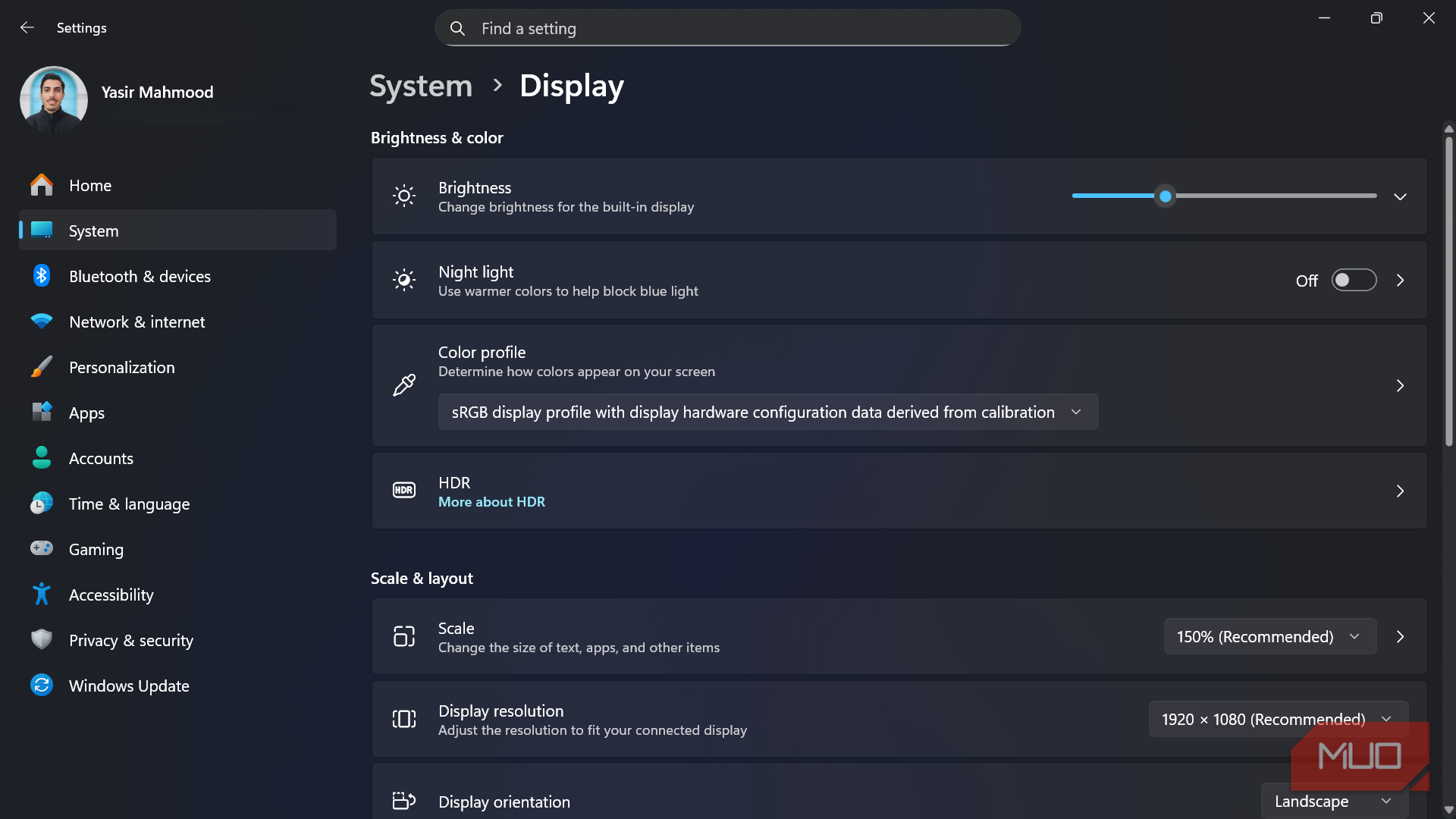Click the Privacy & security shield icon

click(42, 640)
